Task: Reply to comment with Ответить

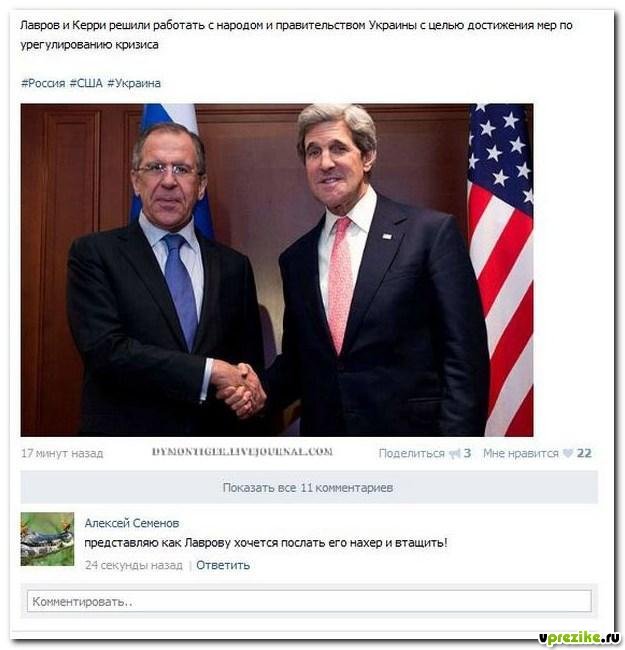Action: (x=223, y=565)
